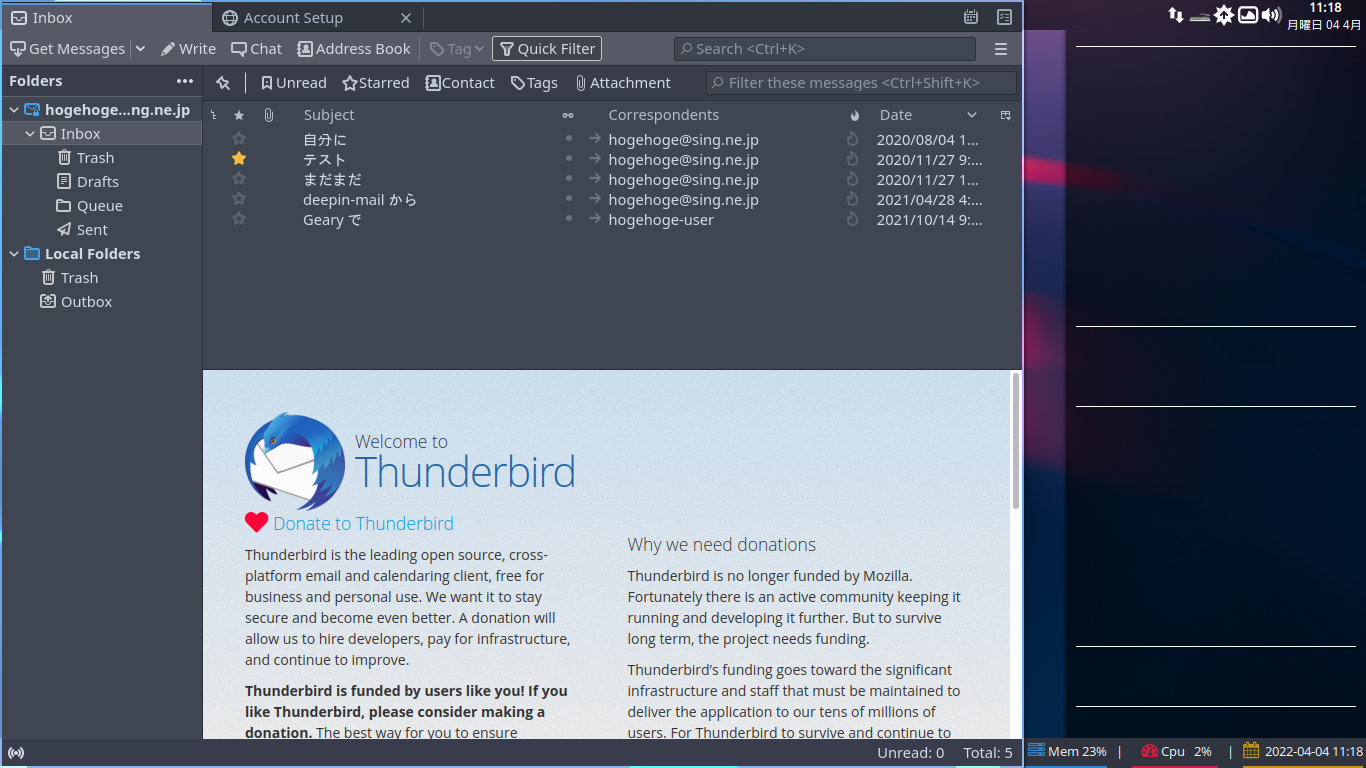Star the deepin-mail から message
Screen dimensions: 1366x768
(x=239, y=199)
